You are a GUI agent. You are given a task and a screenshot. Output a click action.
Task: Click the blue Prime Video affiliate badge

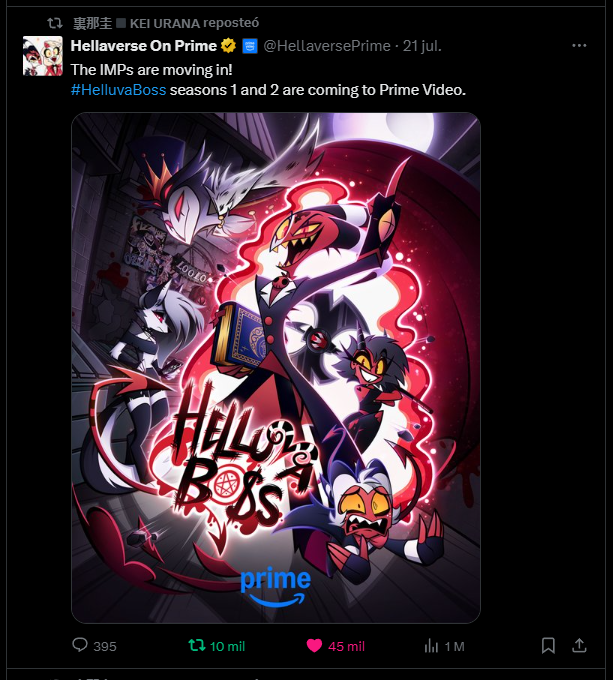[250, 46]
